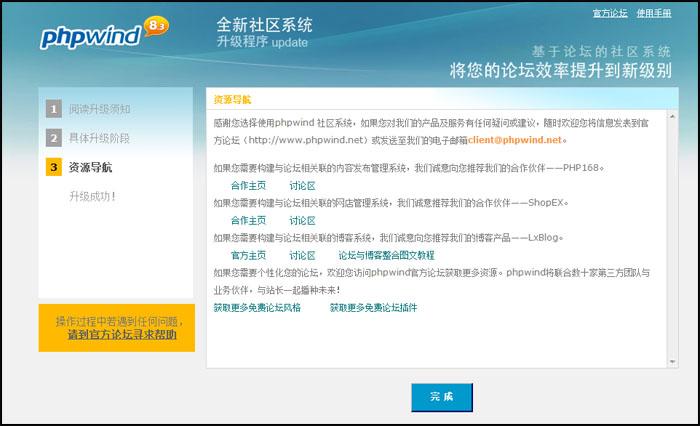Select step 3 number badge
Screen dimensions: 700x426
point(54,167)
